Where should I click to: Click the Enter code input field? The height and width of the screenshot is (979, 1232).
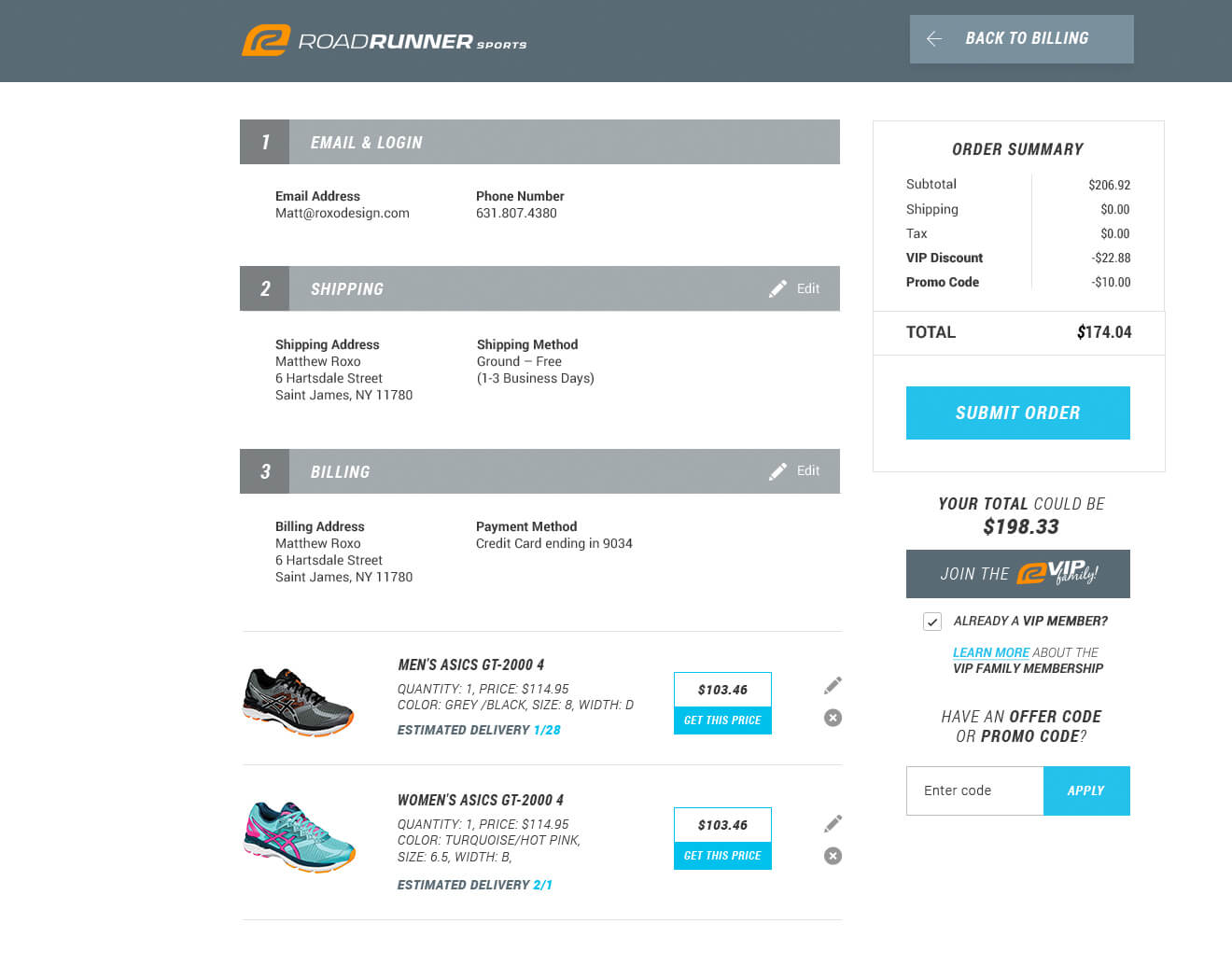(x=974, y=790)
